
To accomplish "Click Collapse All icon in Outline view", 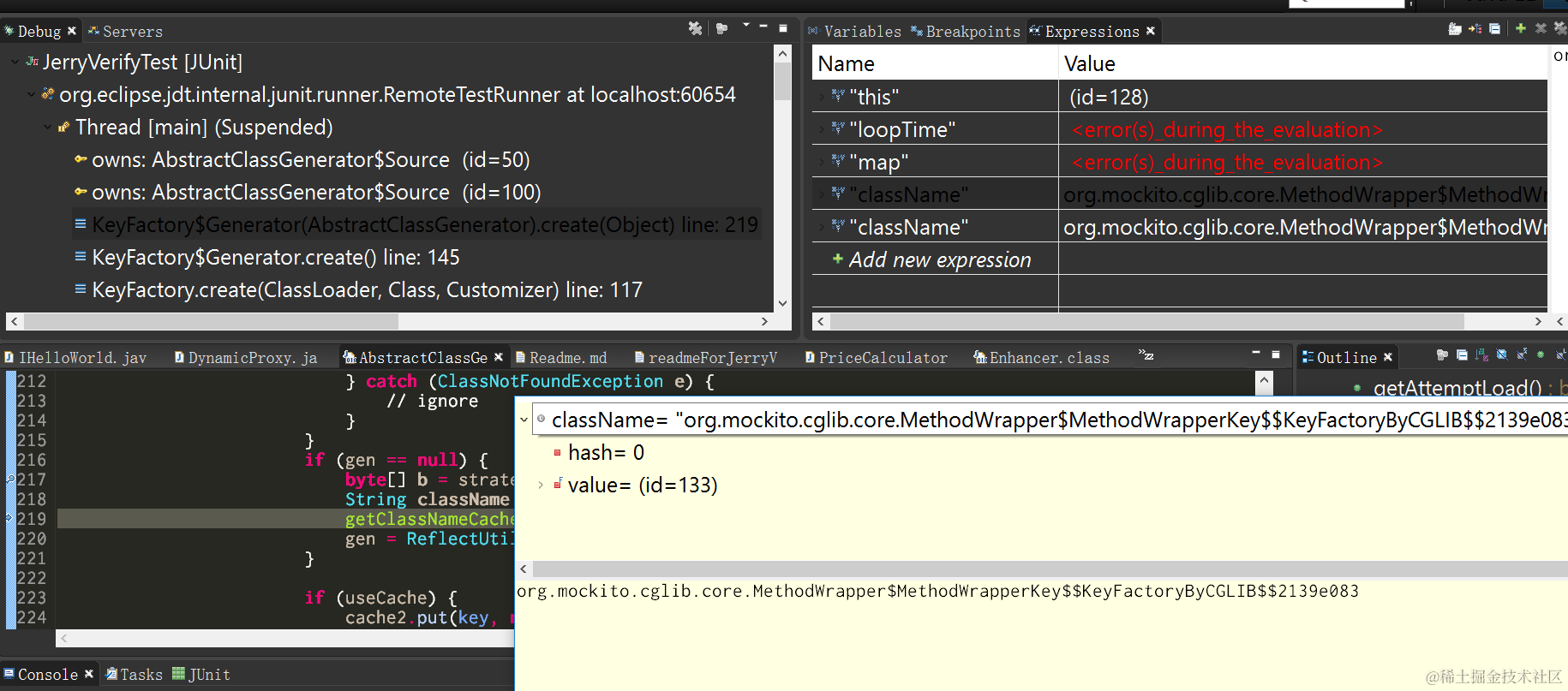I will click(x=1462, y=354).
